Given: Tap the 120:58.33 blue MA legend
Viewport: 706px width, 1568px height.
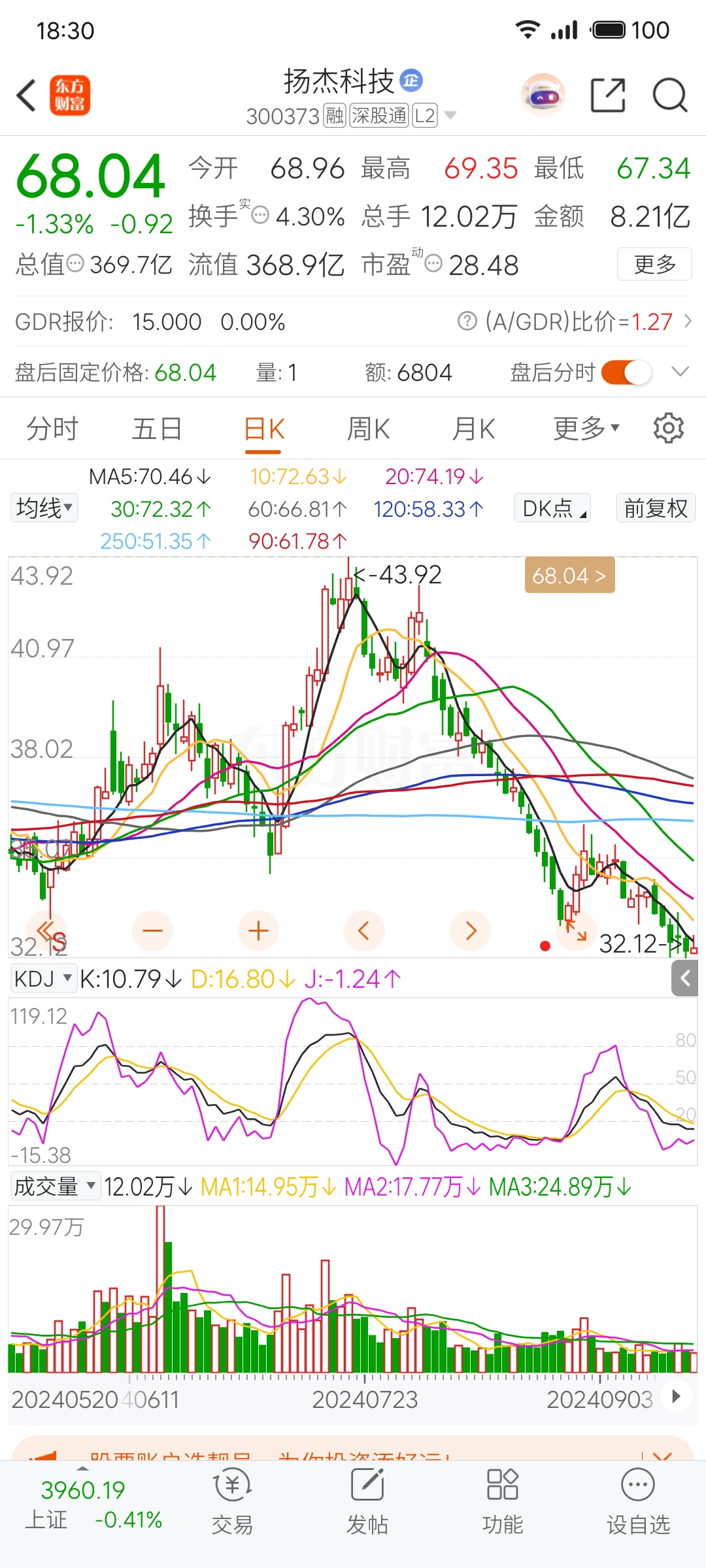Looking at the screenshot, I should click(x=428, y=508).
